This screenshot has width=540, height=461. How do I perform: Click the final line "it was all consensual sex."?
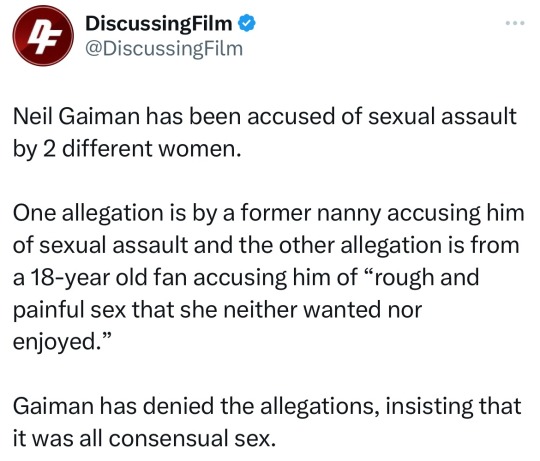144,438
